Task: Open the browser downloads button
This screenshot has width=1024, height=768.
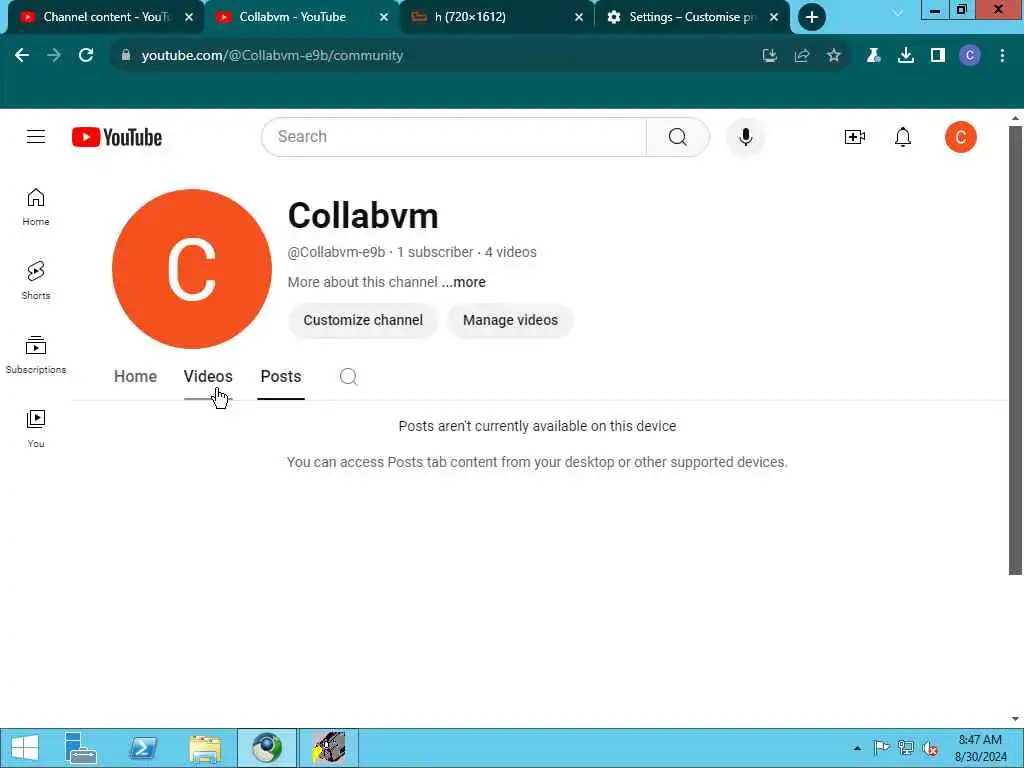Action: [906, 56]
